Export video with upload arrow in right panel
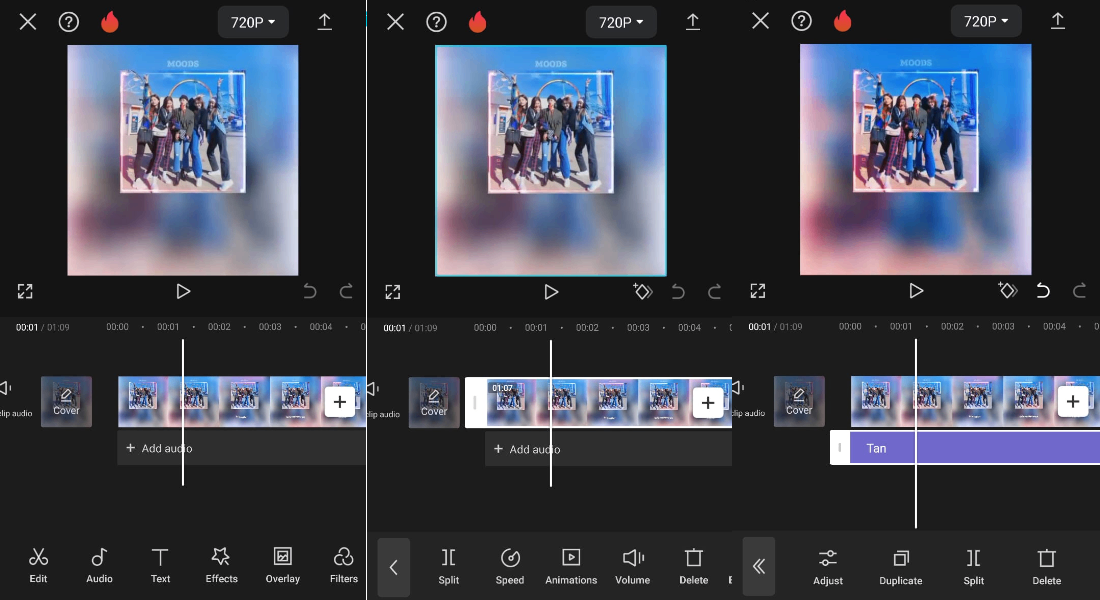1100x600 pixels. point(1057,21)
